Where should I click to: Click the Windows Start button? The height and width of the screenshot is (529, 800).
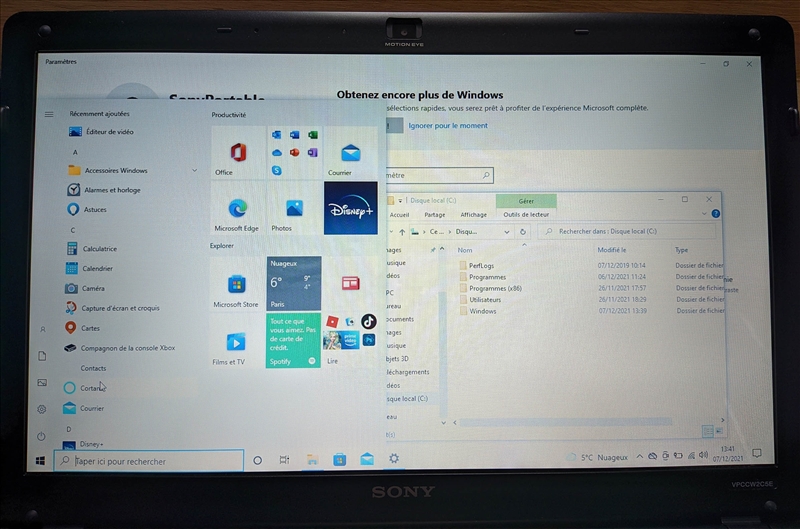(40, 461)
